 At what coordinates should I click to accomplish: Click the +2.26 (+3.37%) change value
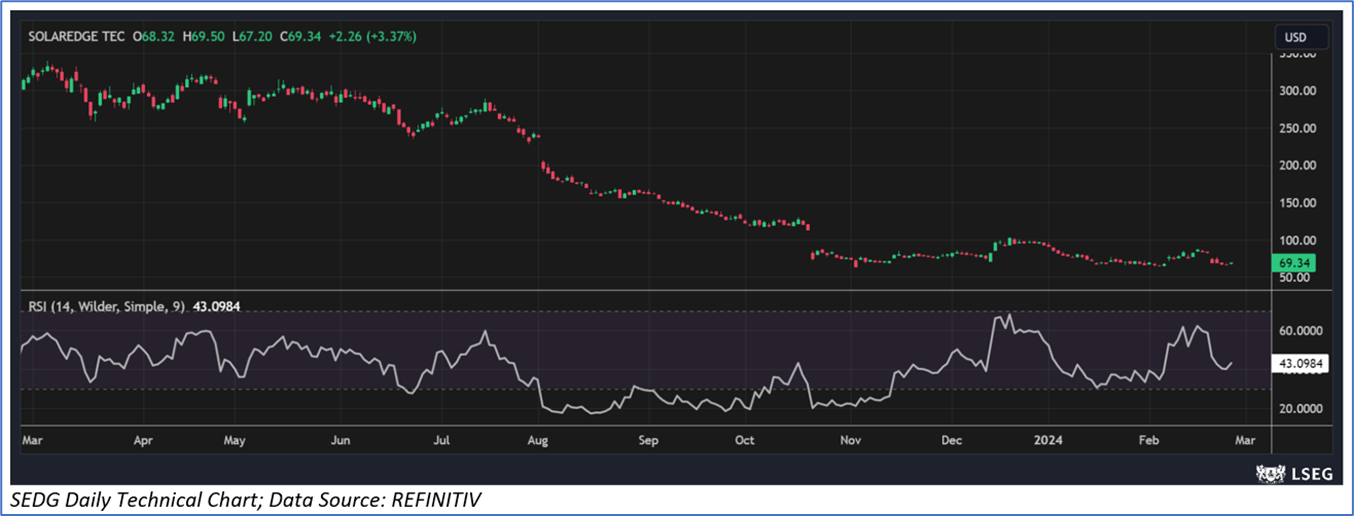[379, 37]
